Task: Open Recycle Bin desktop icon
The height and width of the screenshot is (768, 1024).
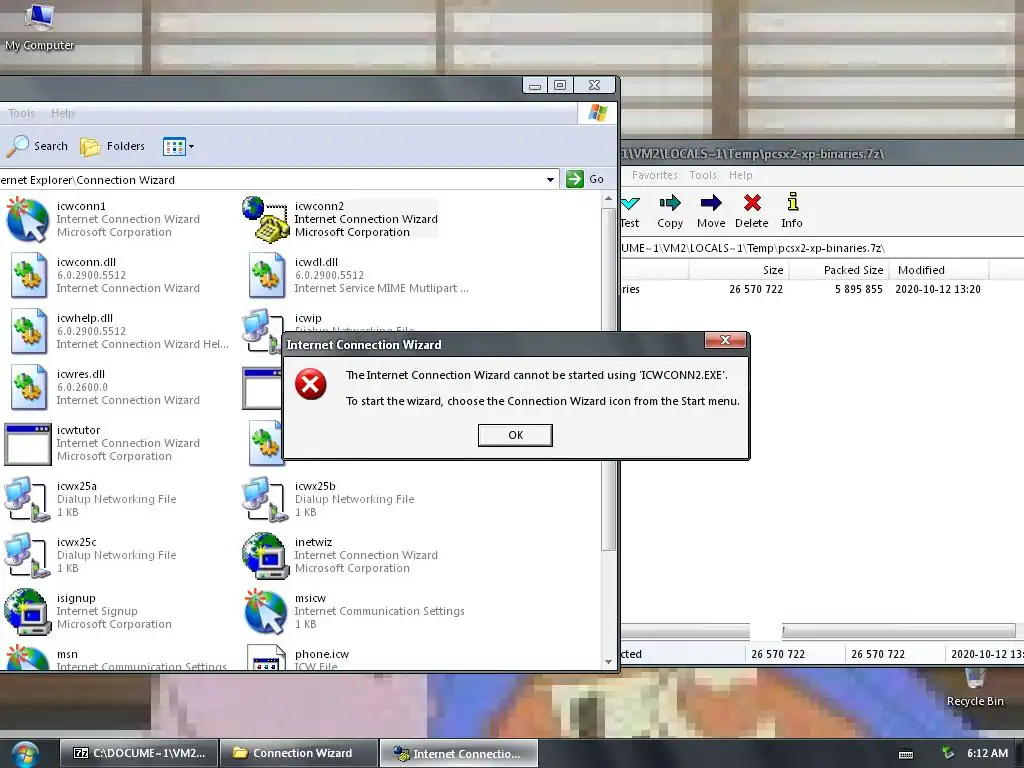Action: click(974, 689)
